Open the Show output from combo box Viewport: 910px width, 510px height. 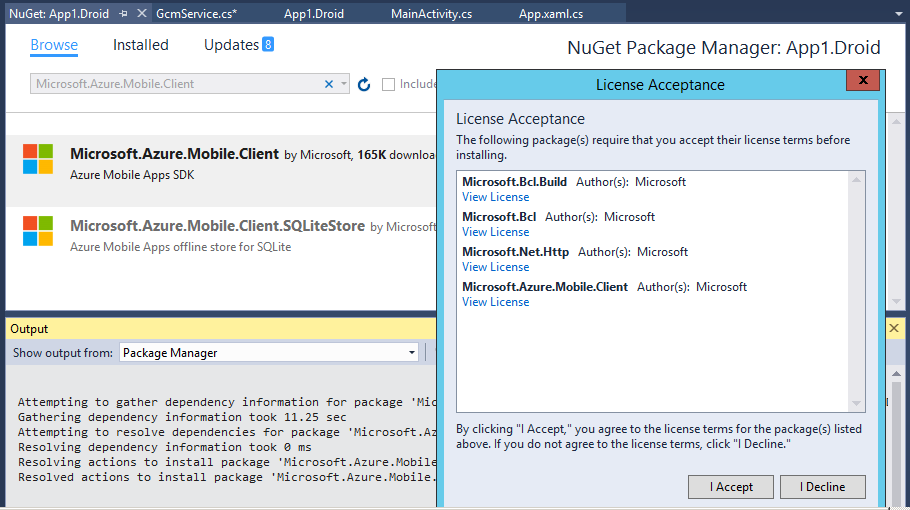coord(269,353)
